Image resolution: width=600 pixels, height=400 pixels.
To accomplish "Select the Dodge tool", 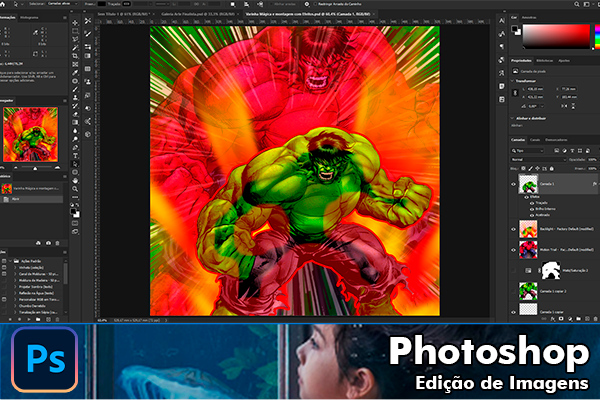I will point(75,139).
